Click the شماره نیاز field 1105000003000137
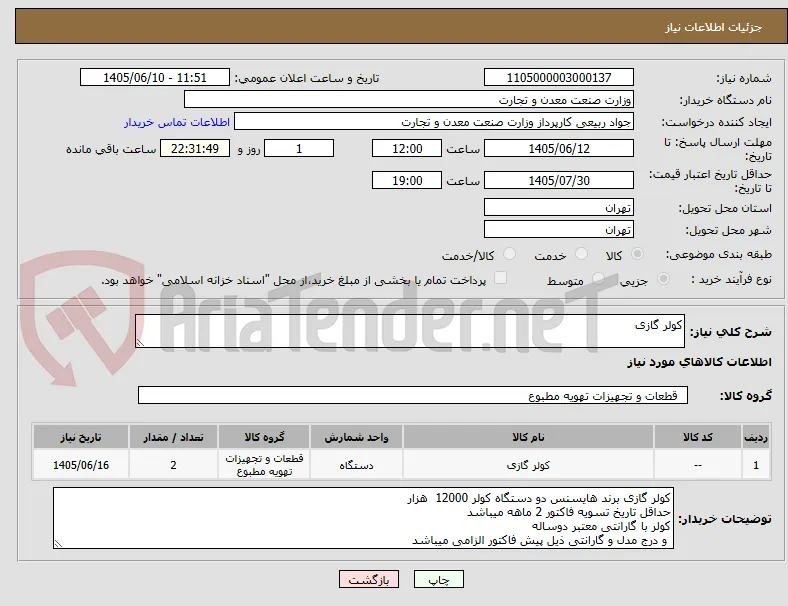This screenshot has height=606, width=788. pos(559,77)
